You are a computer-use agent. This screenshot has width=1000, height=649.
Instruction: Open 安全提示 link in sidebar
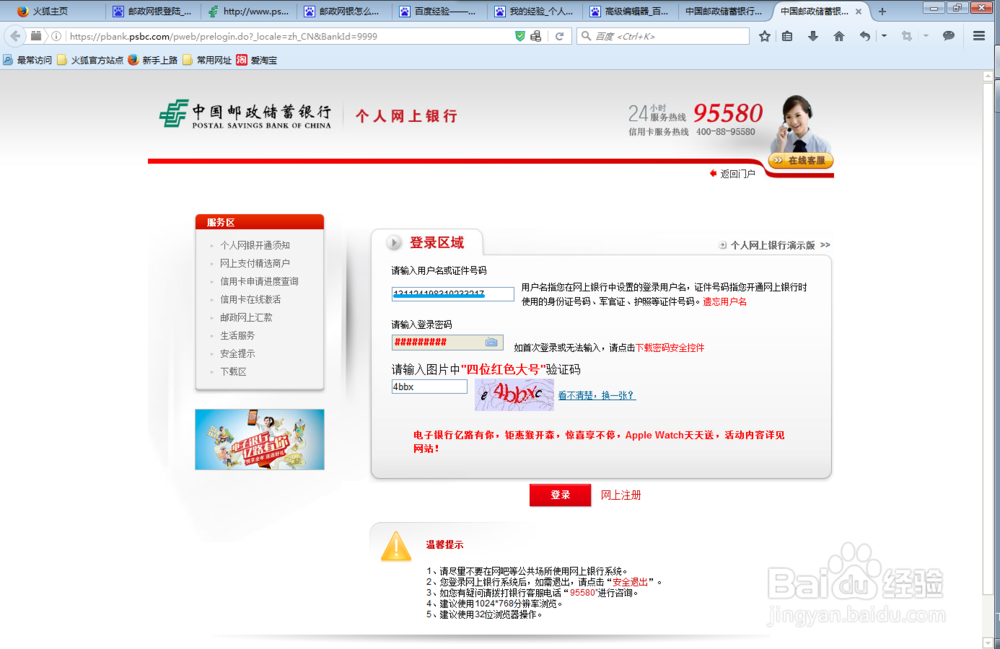click(x=237, y=353)
